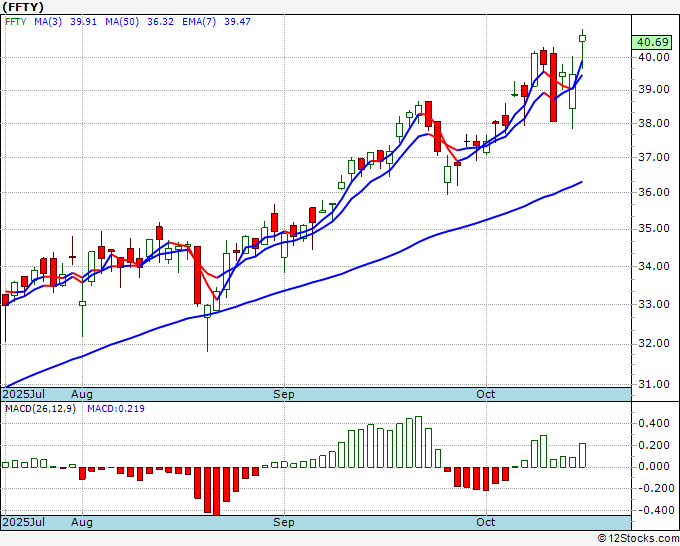Select the MACD(26,12,9) indicator label
The image size is (680, 546).
[x=40, y=409]
